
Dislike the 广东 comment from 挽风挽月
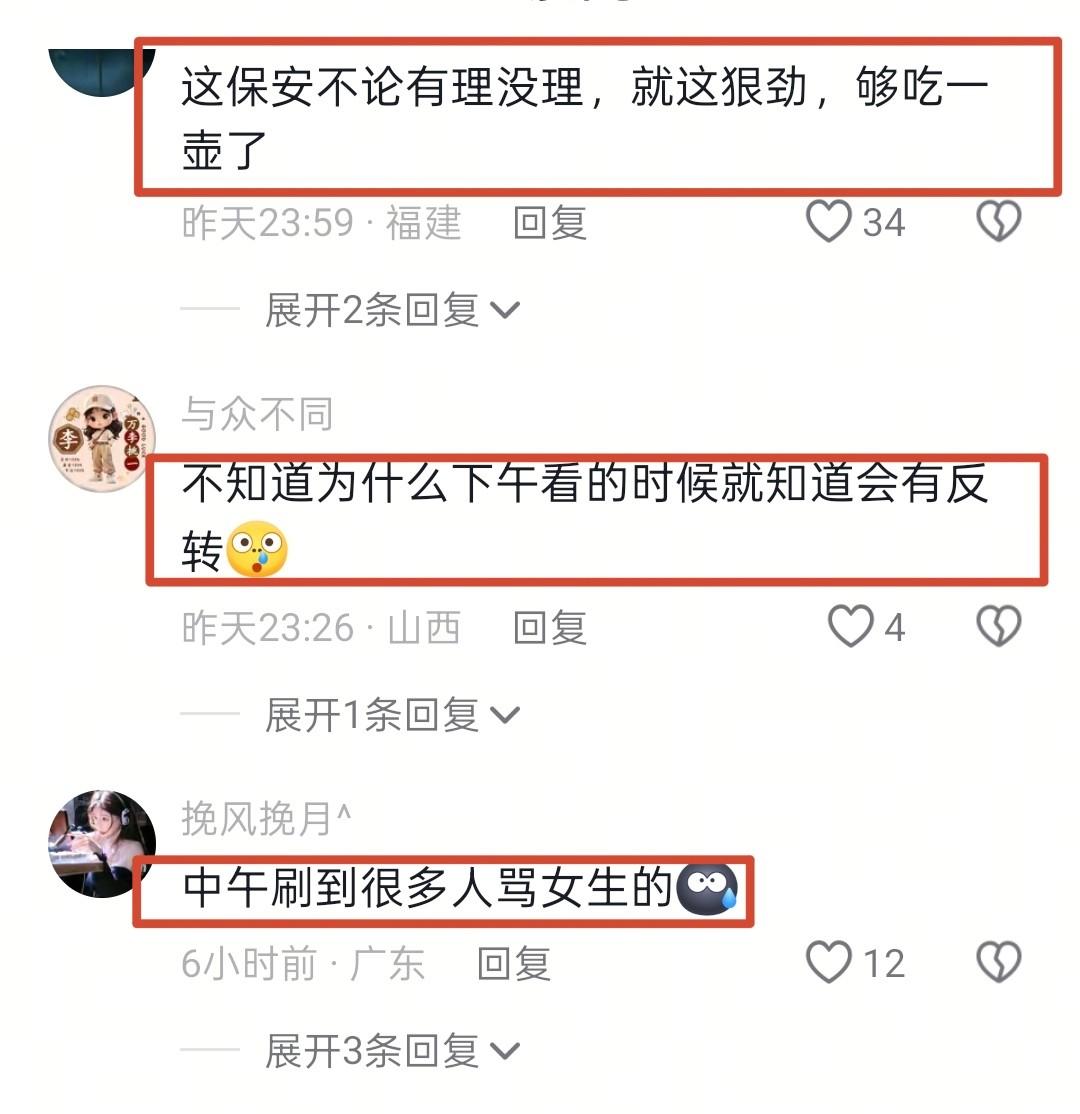999,962
